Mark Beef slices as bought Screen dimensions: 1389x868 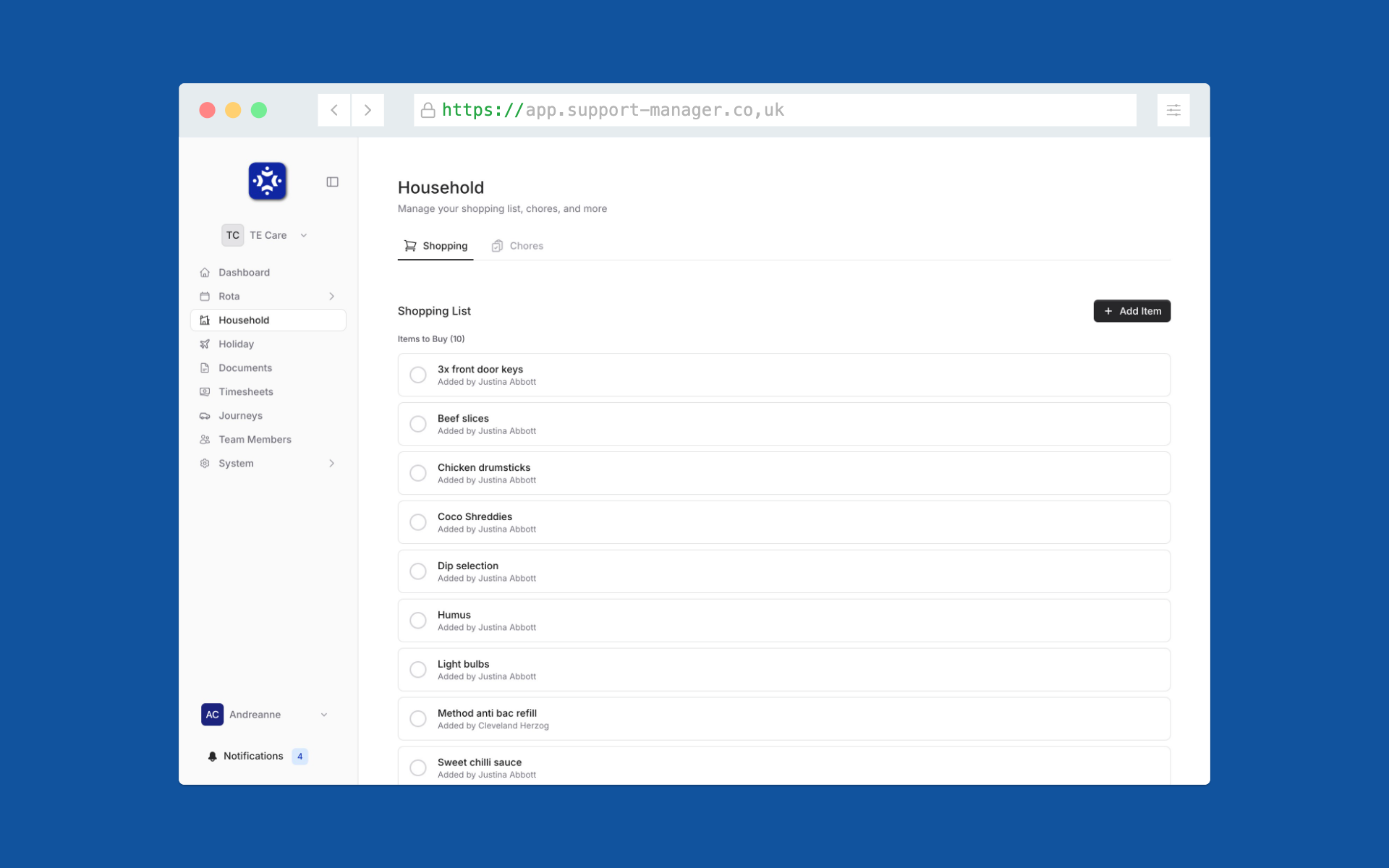point(417,424)
